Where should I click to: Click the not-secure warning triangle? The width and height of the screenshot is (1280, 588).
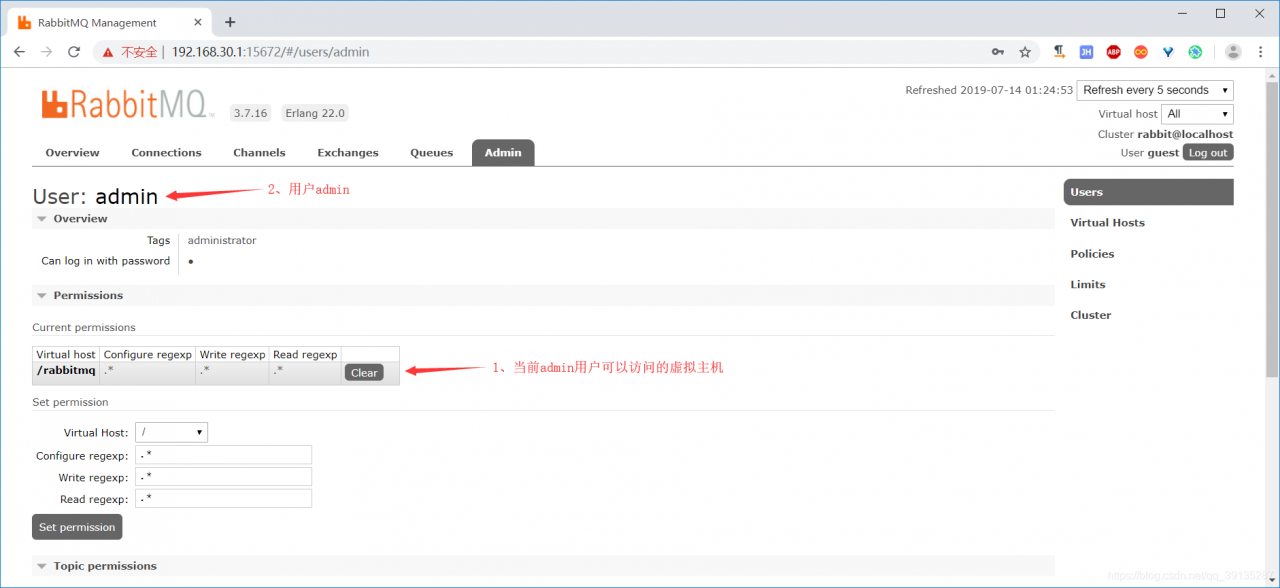tap(108, 52)
